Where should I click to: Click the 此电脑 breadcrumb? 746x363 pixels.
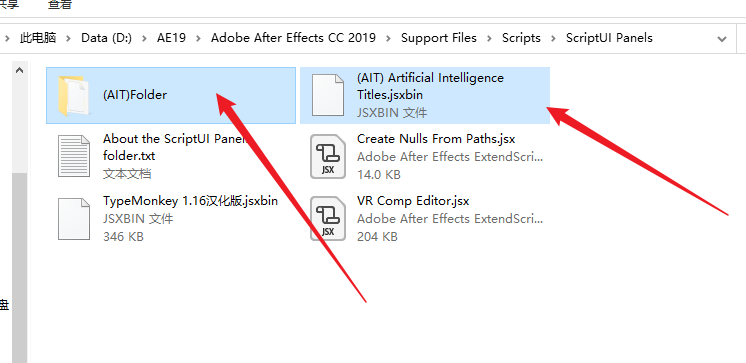click(38, 38)
